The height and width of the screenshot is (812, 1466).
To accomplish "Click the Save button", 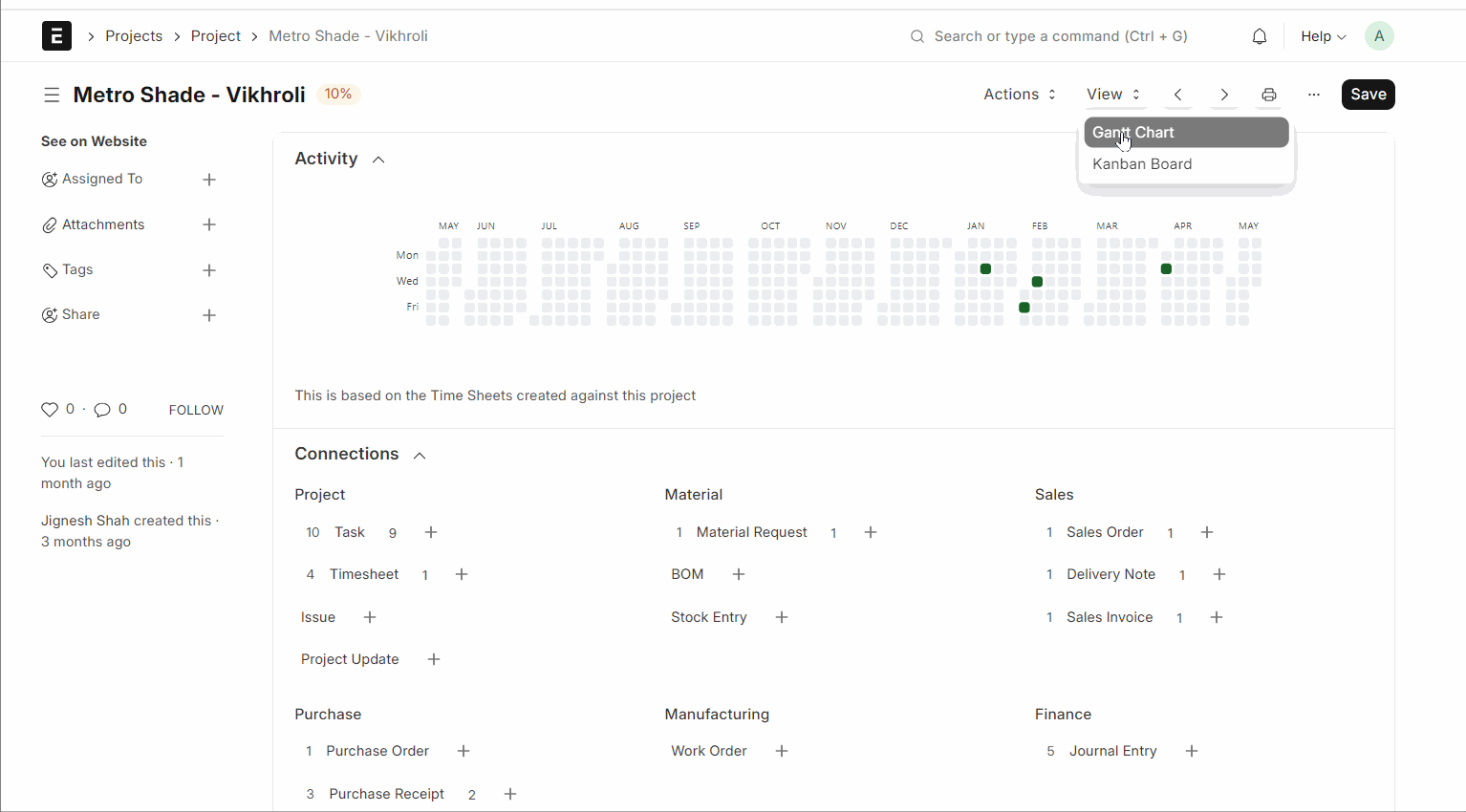I will tap(1368, 95).
